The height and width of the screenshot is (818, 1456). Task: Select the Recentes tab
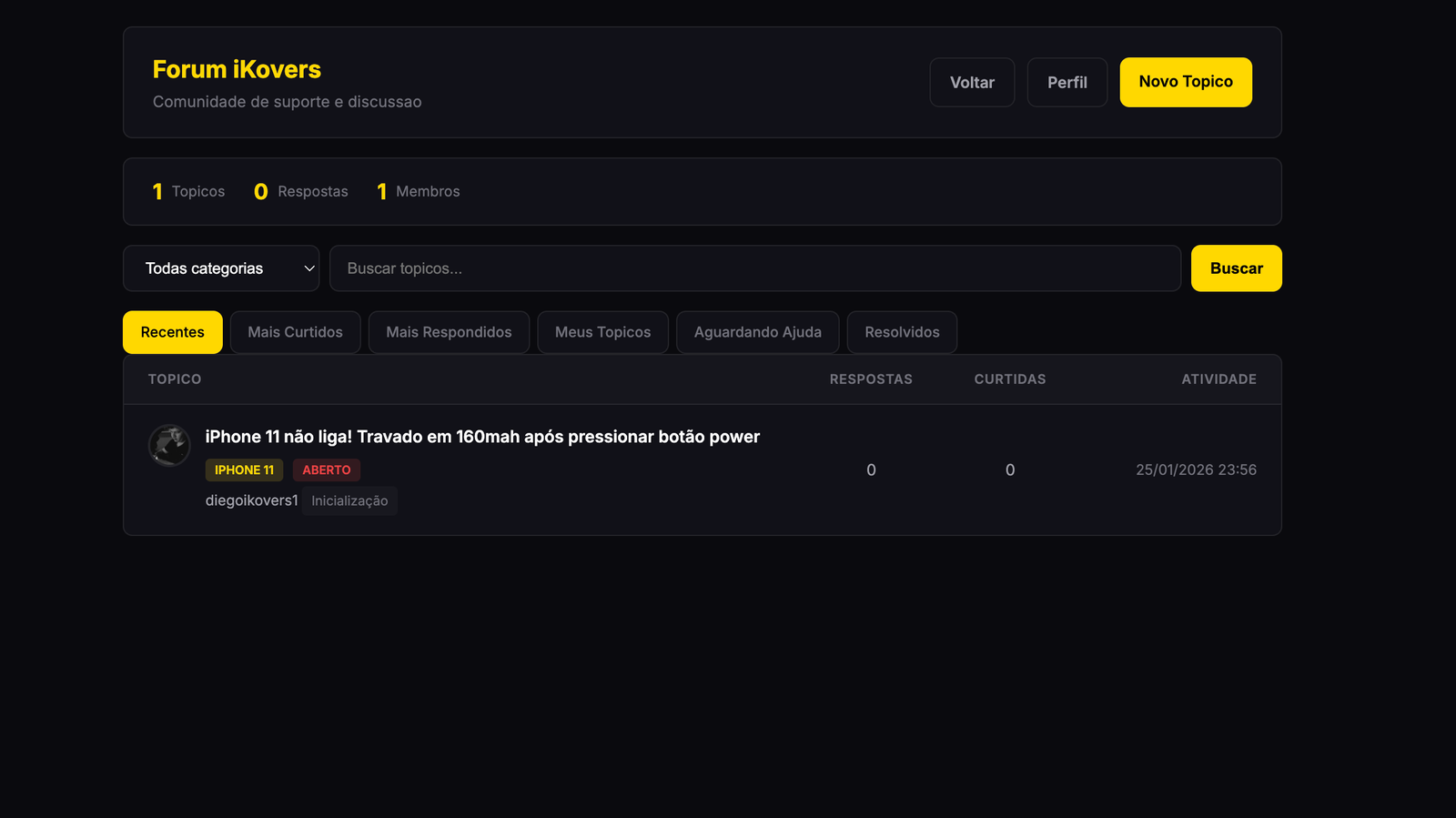[x=173, y=332]
